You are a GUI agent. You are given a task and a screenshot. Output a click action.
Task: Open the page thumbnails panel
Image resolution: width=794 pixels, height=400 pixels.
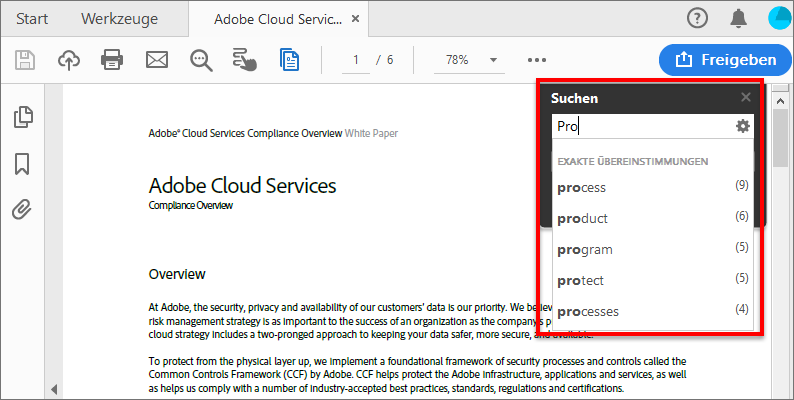(x=22, y=117)
